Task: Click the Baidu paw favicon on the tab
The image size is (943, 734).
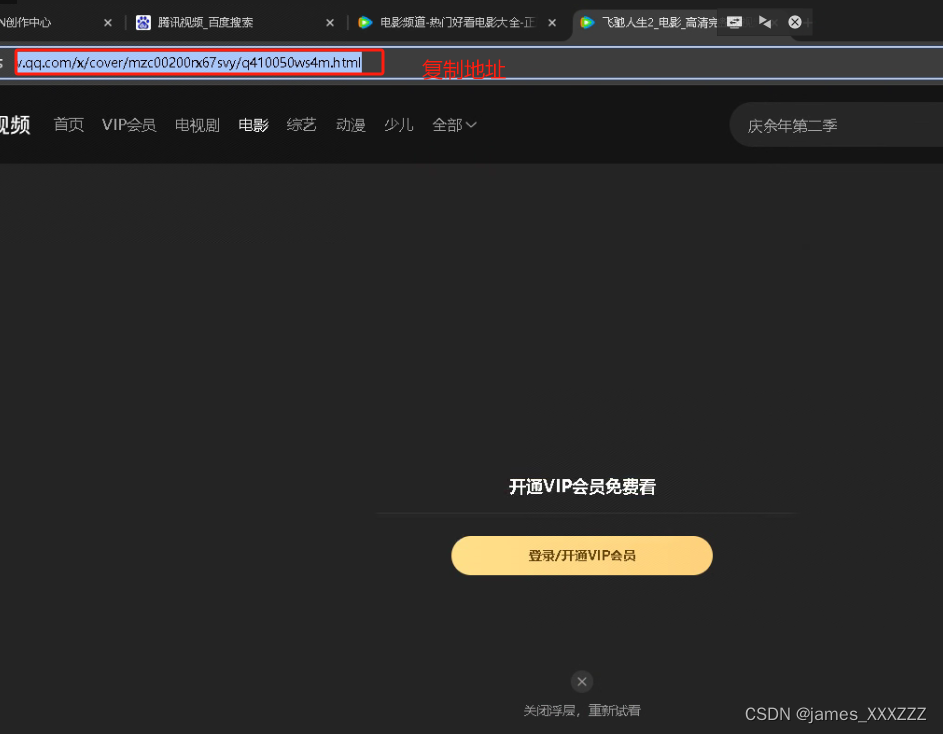Action: coord(143,23)
